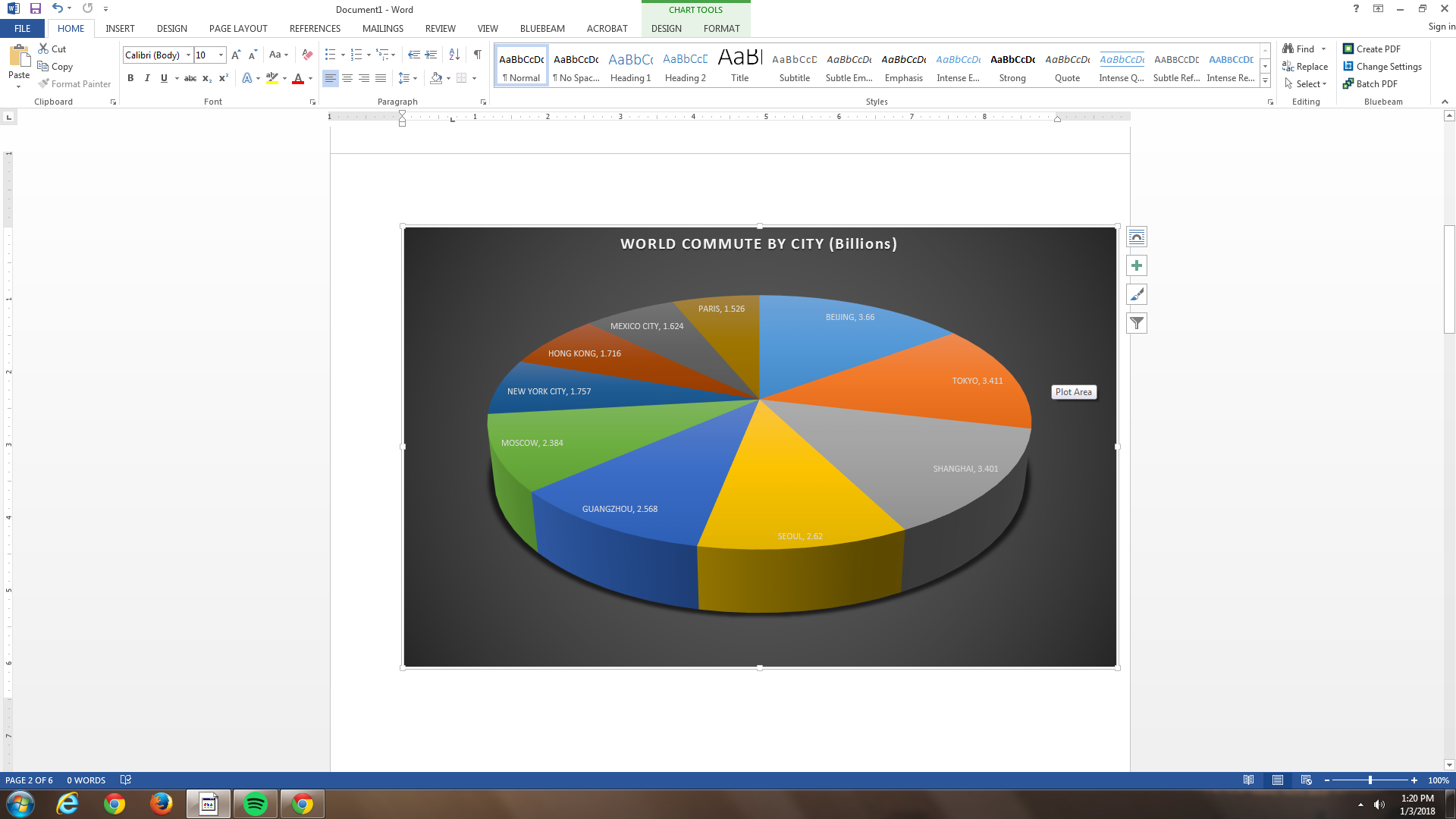Toggle Italic formatting

(147, 78)
